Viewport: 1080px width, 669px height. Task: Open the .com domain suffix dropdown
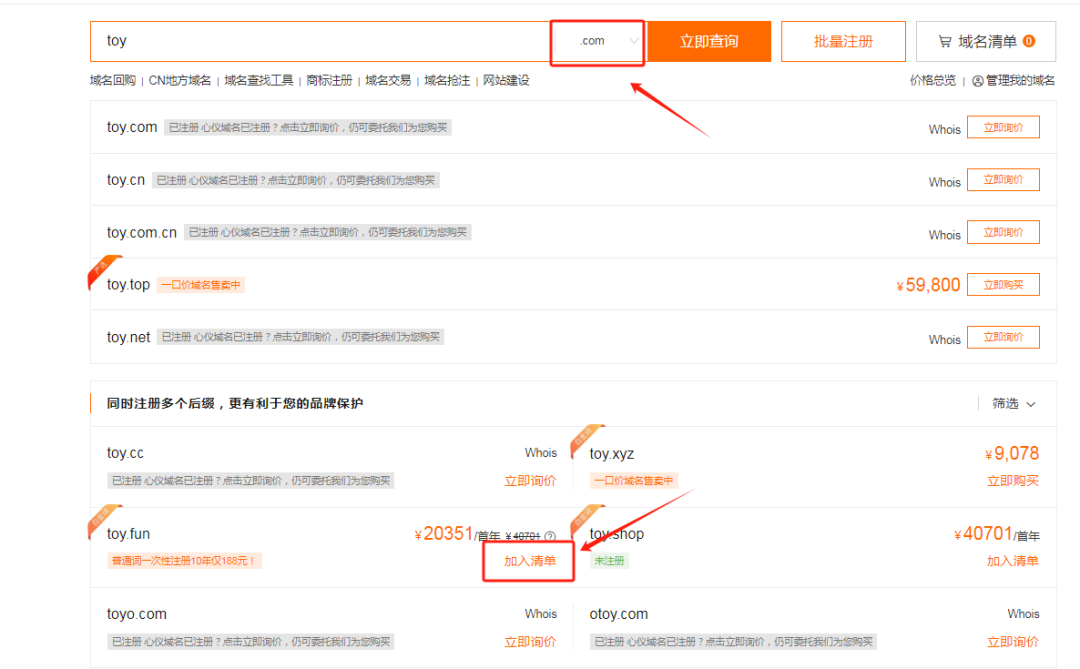point(597,41)
